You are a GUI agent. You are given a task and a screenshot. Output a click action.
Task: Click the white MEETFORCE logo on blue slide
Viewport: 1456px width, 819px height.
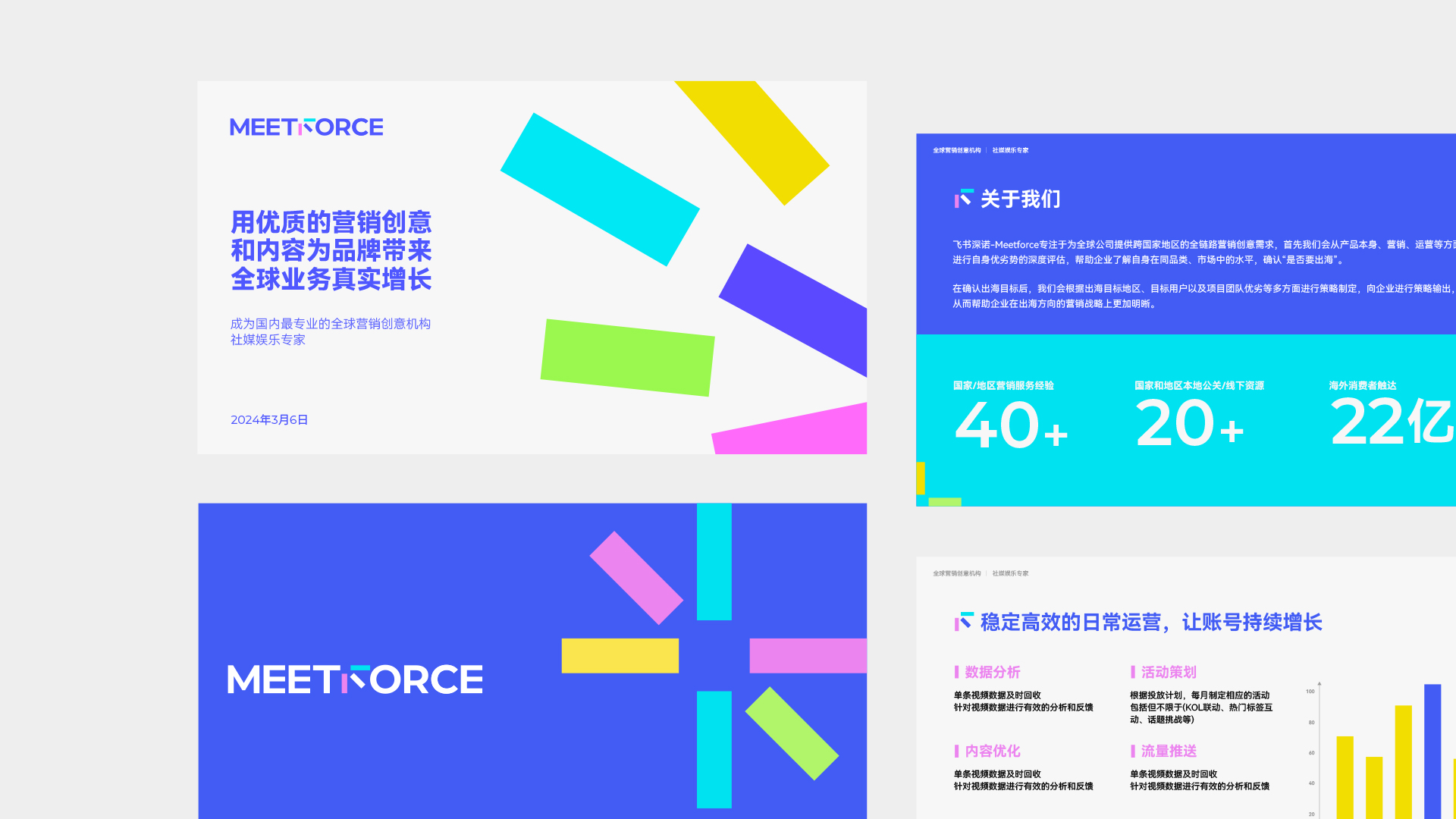tap(355, 679)
